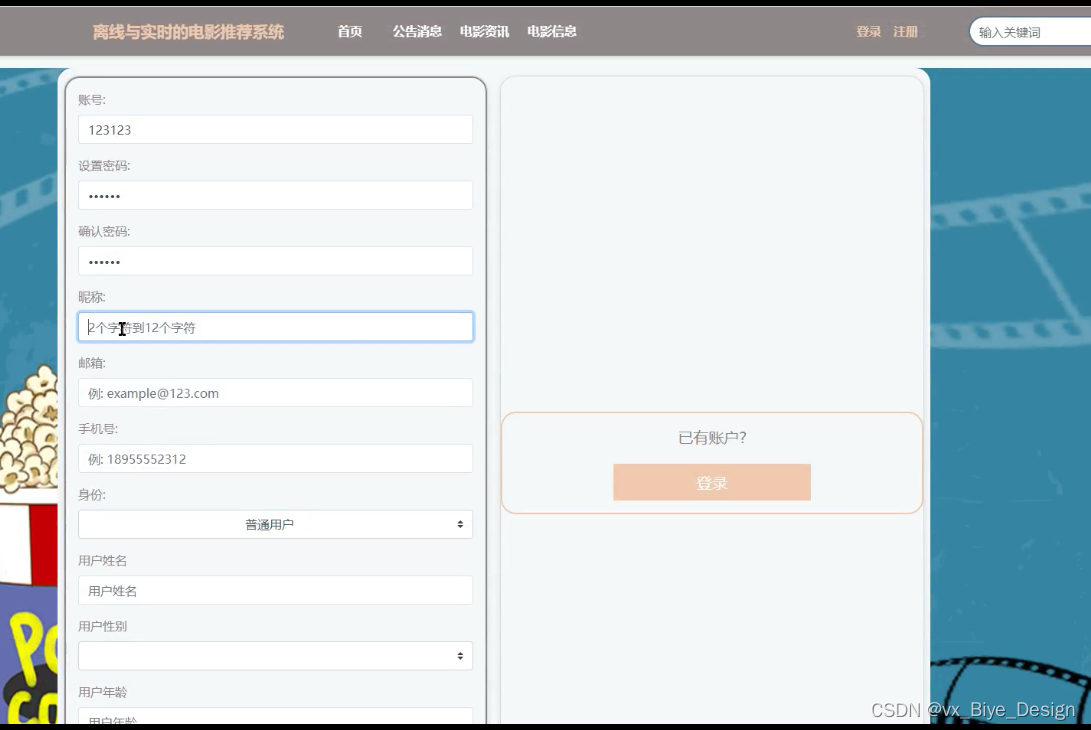This screenshot has width=1091, height=730.
Task: Click the 设置密码 password field
Action: pyautogui.click(x=276, y=196)
